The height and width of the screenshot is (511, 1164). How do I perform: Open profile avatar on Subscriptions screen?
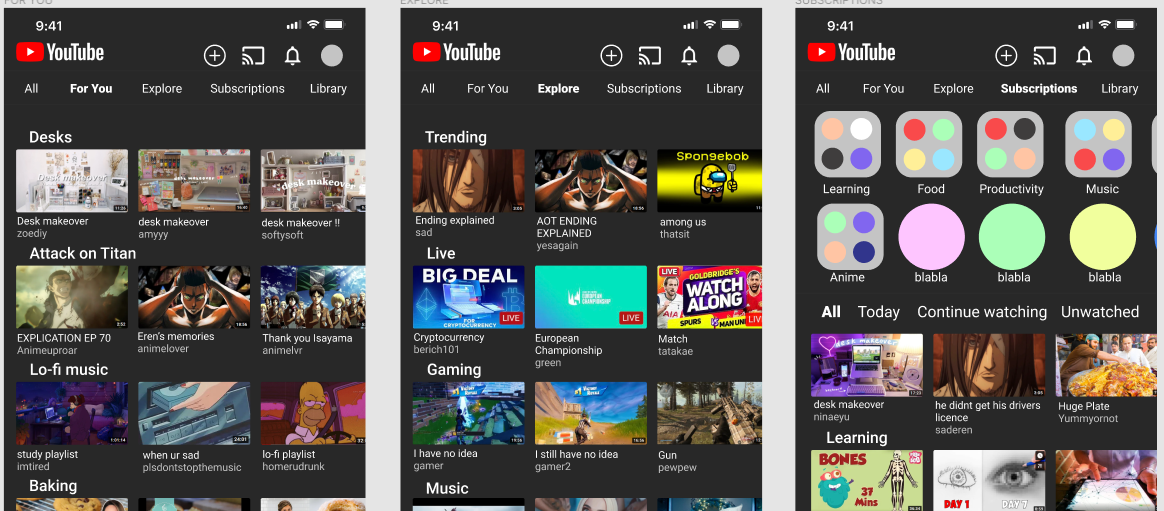(1123, 56)
